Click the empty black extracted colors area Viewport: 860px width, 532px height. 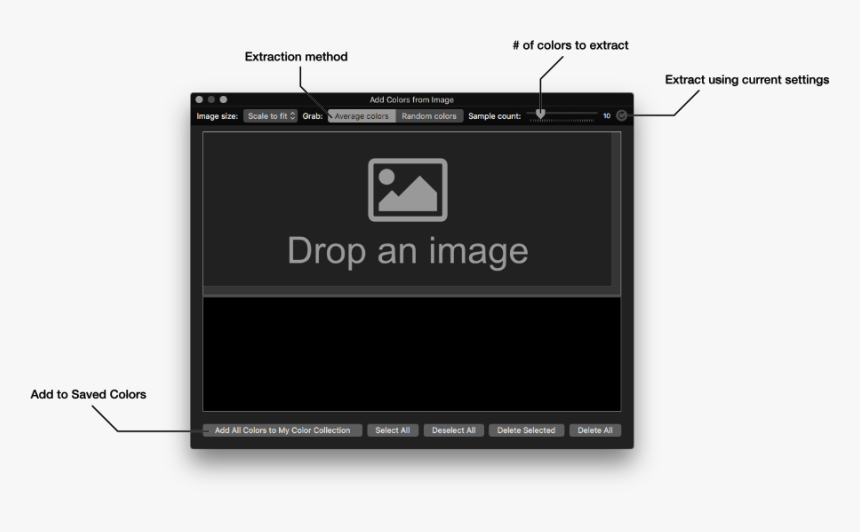pos(411,353)
